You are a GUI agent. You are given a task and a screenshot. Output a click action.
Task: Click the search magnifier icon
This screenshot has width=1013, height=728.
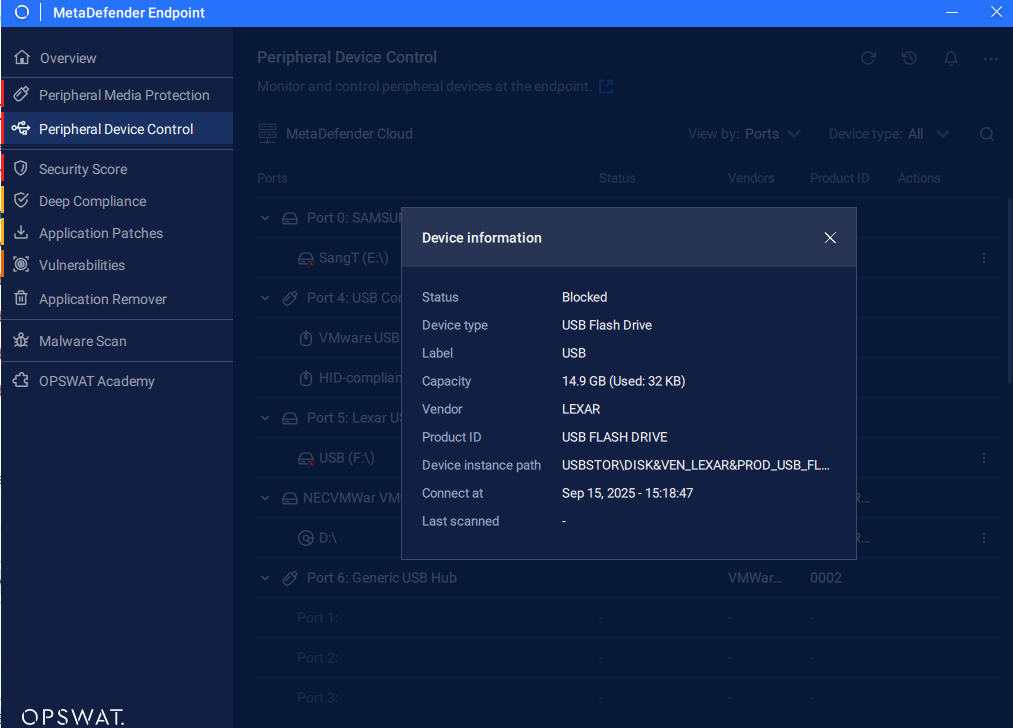pos(987,134)
